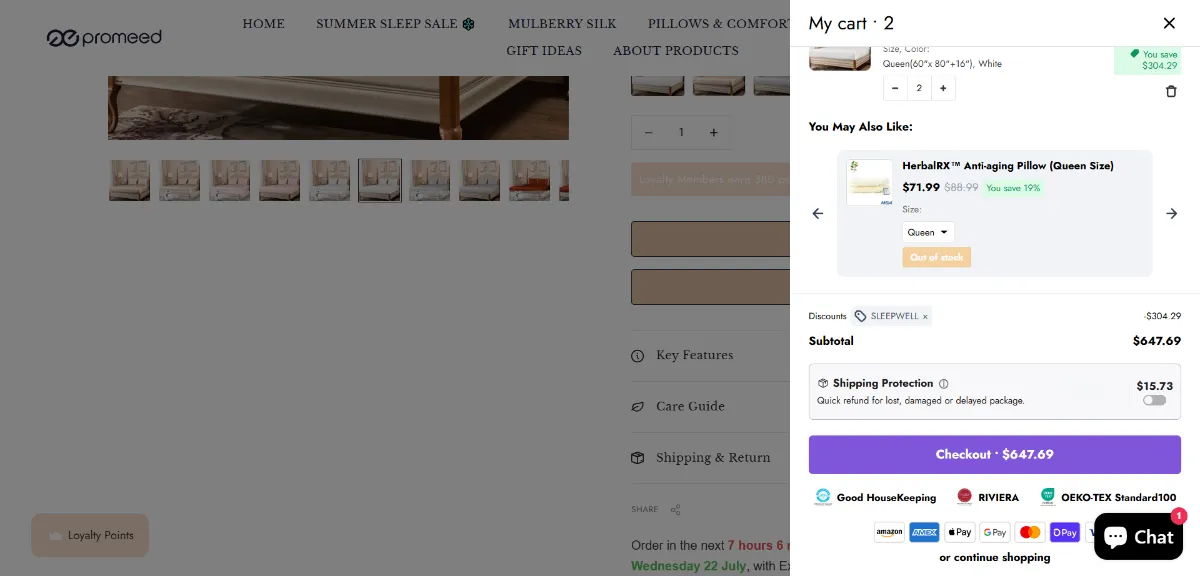Viewport: 1200px width, 576px height.
Task: Click the Shipping Protection package icon
Action: (823, 383)
